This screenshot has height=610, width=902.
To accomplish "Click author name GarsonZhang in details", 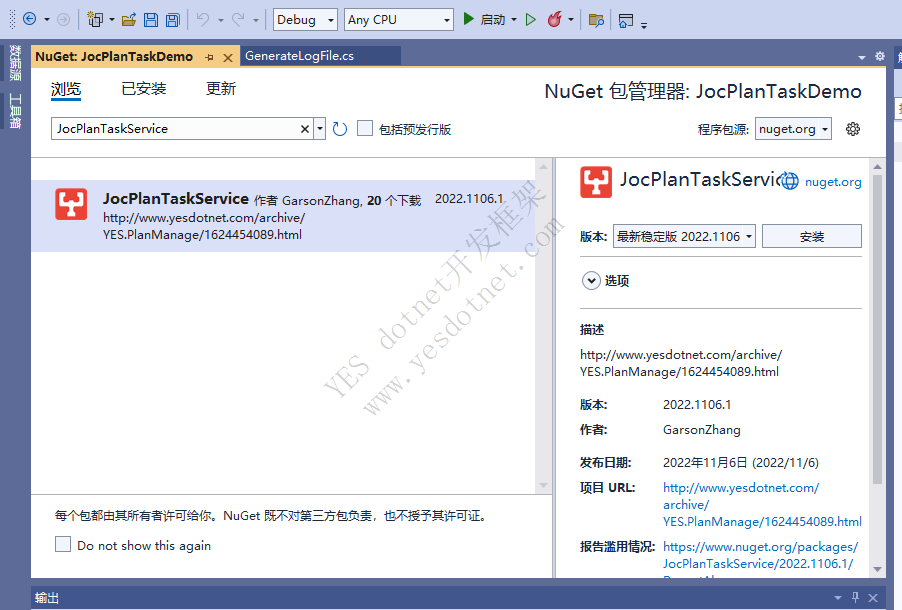I will pos(701,430).
